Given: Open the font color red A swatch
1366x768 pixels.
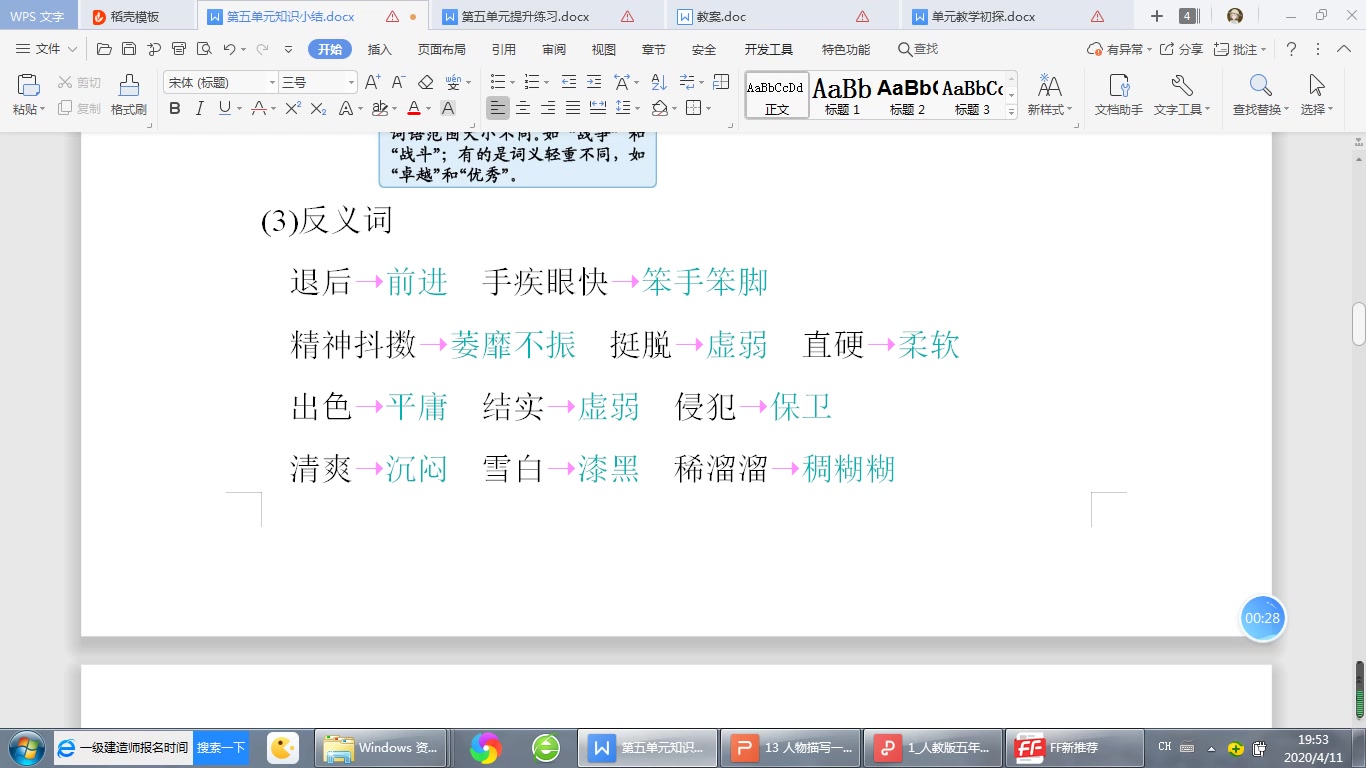Looking at the screenshot, I should coord(414,108).
